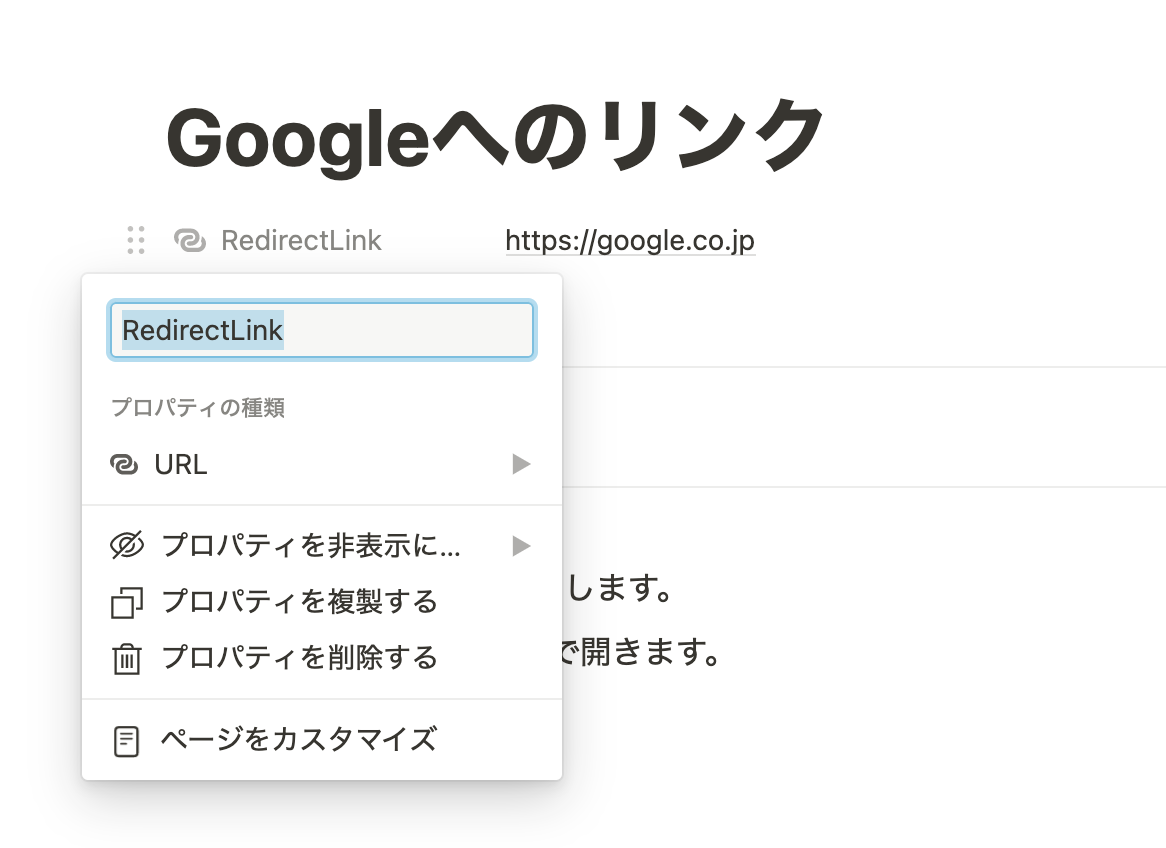The image size is (1166, 848).
Task: Click the プロパティの種類 section label
Action: (x=198, y=408)
